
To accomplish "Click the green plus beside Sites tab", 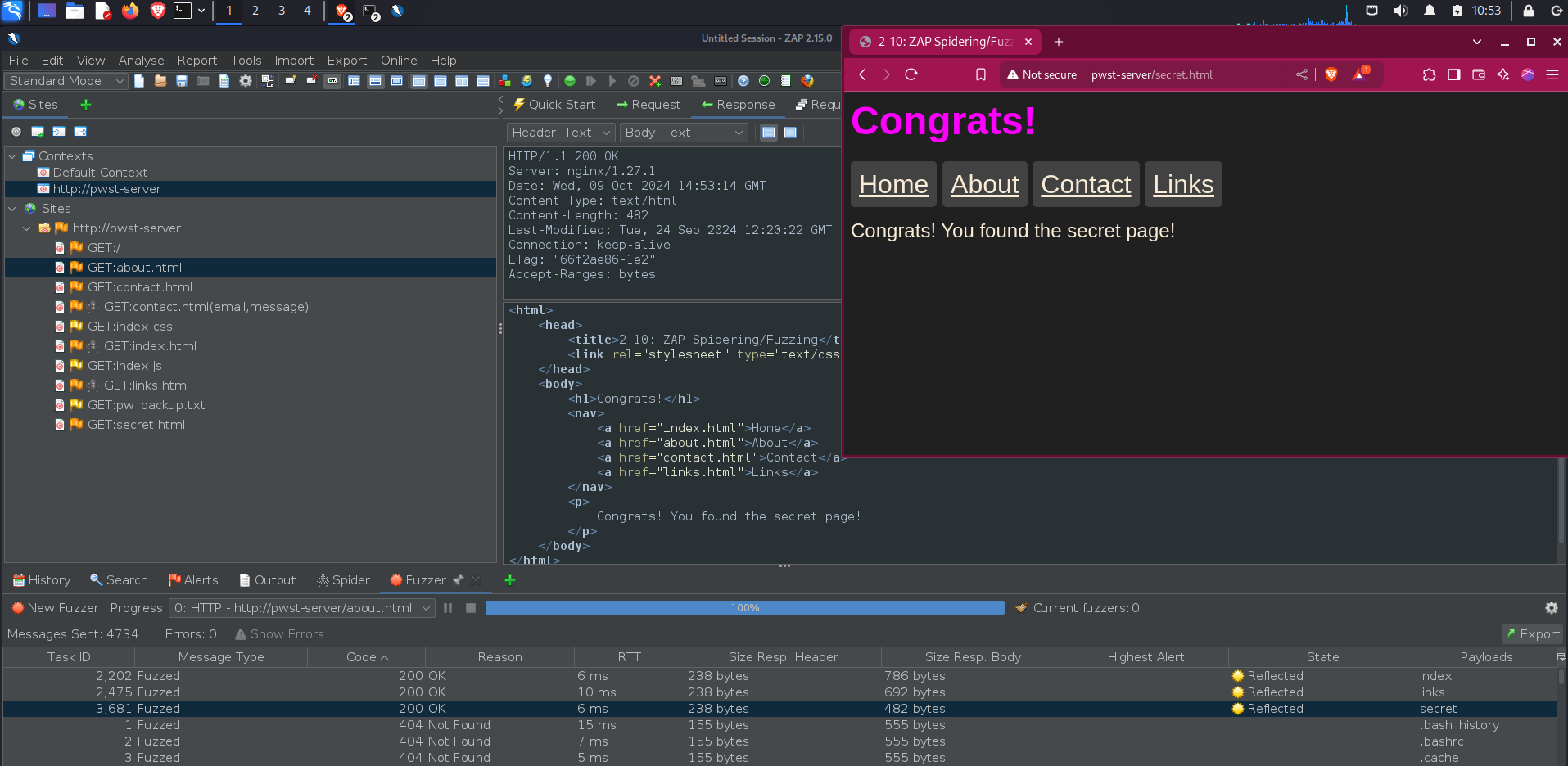I will tap(86, 105).
